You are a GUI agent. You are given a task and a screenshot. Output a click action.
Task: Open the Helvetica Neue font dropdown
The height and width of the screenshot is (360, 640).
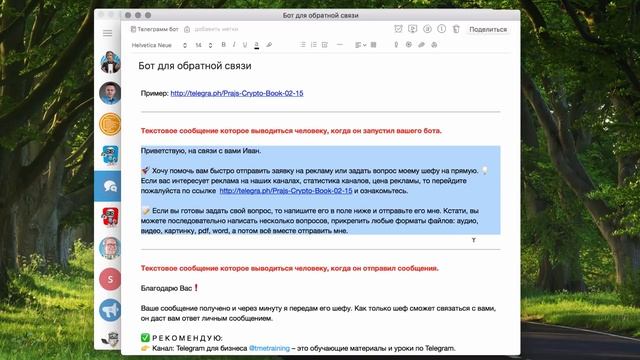159,45
